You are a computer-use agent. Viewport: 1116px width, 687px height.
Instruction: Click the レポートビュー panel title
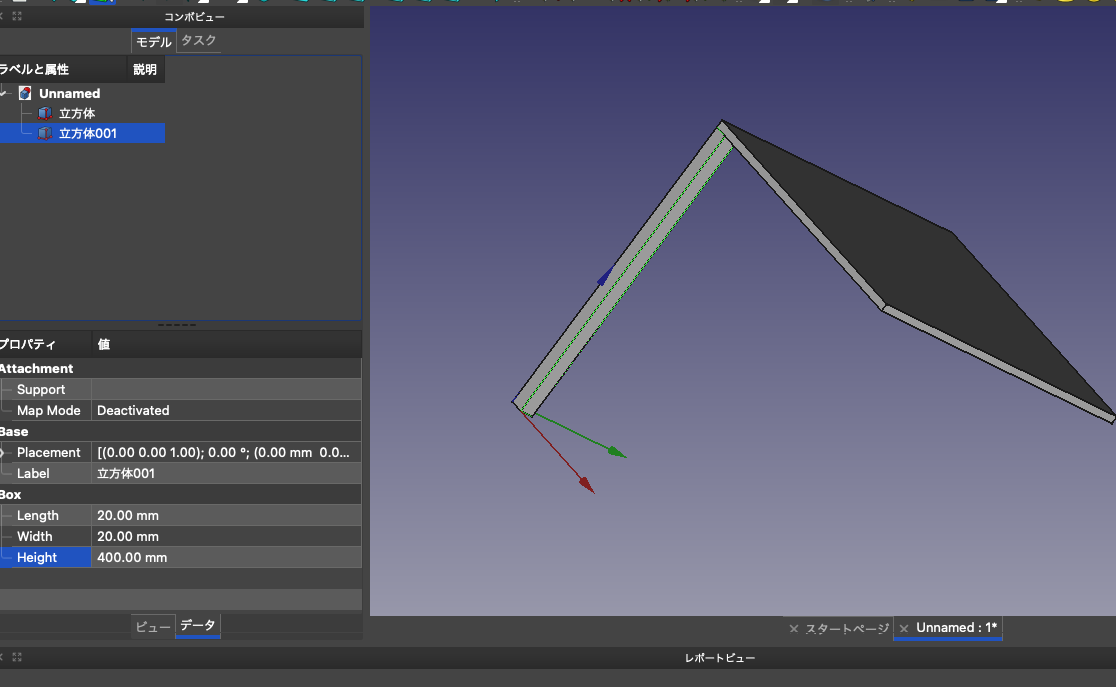point(720,658)
